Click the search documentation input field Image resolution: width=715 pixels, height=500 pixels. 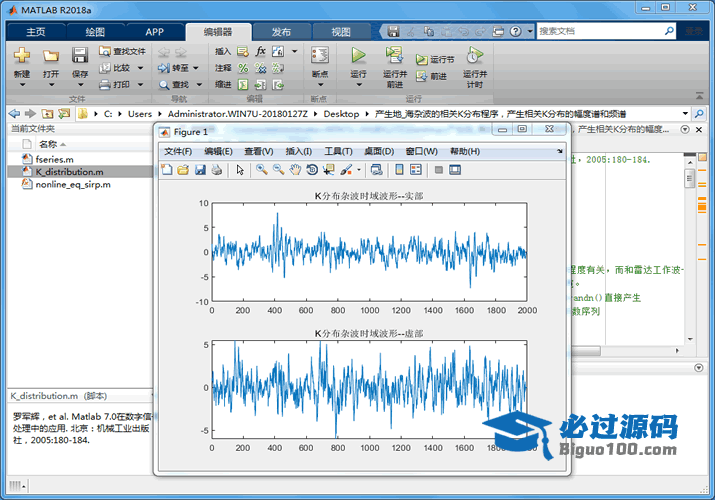pos(600,31)
